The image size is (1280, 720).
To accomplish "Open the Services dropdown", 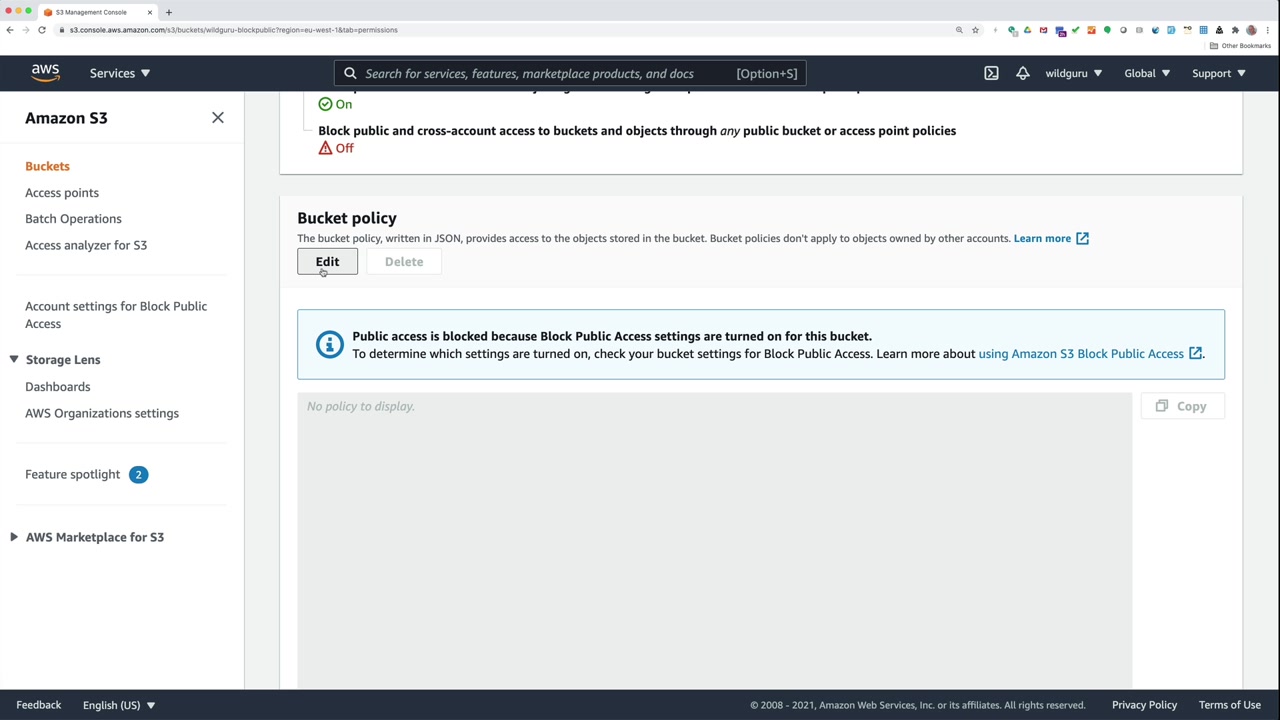I will (x=120, y=73).
